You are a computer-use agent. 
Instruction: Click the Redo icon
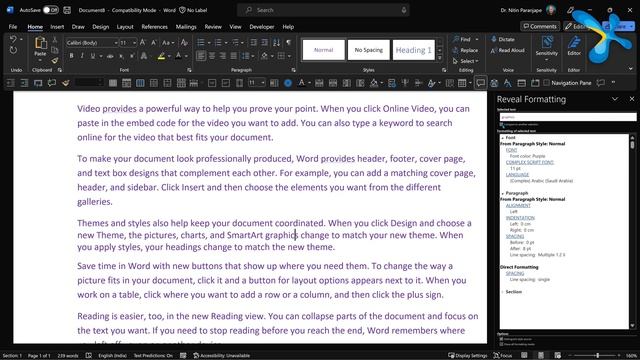coord(13,51)
